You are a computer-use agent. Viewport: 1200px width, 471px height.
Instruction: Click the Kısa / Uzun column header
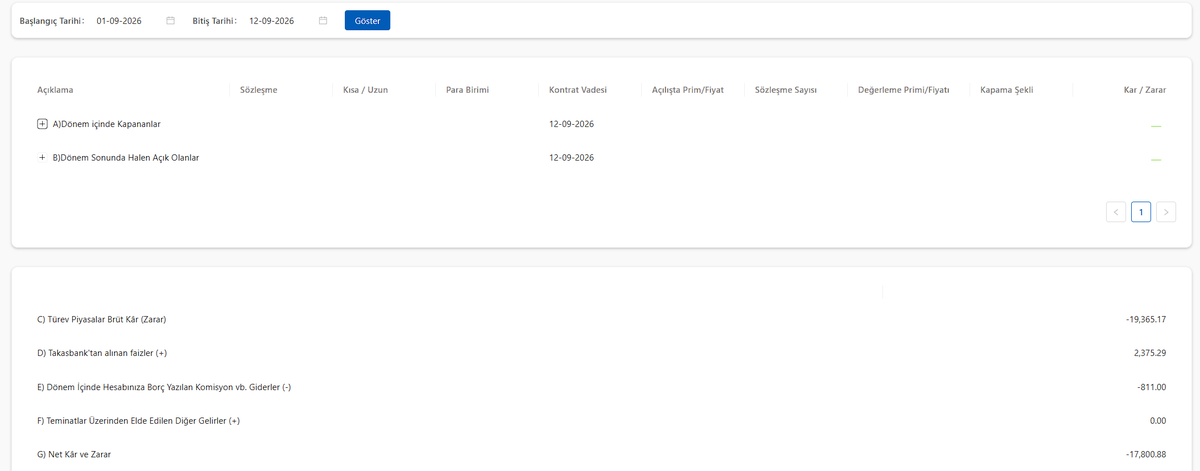(365, 90)
